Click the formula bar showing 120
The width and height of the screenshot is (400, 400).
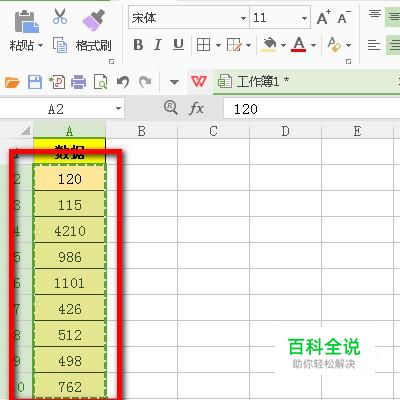(311, 109)
